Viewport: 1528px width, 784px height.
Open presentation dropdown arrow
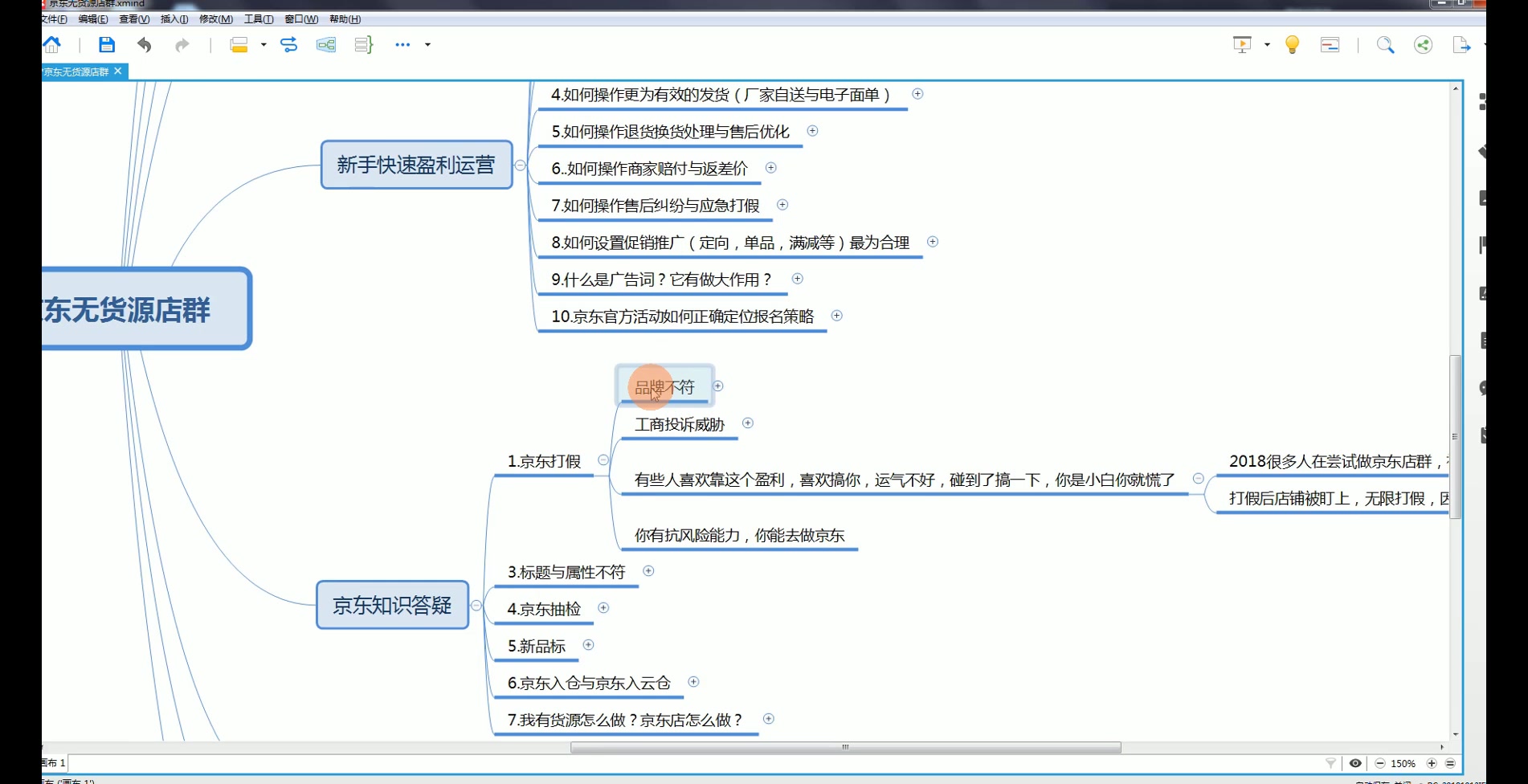(x=1267, y=45)
